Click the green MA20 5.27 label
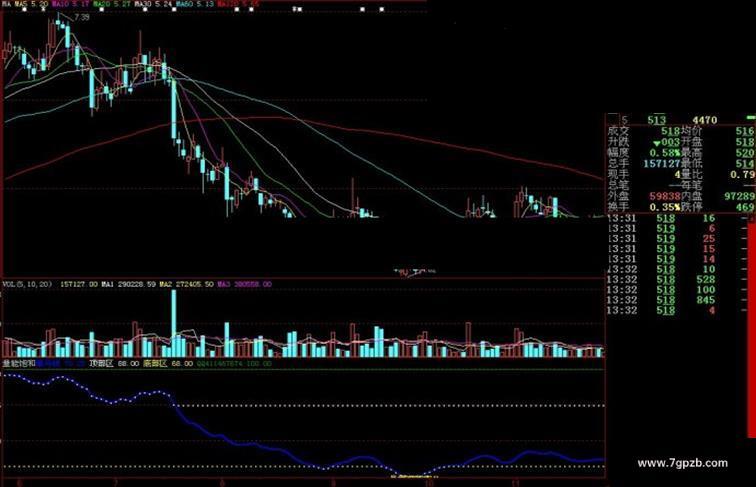 pos(111,4)
